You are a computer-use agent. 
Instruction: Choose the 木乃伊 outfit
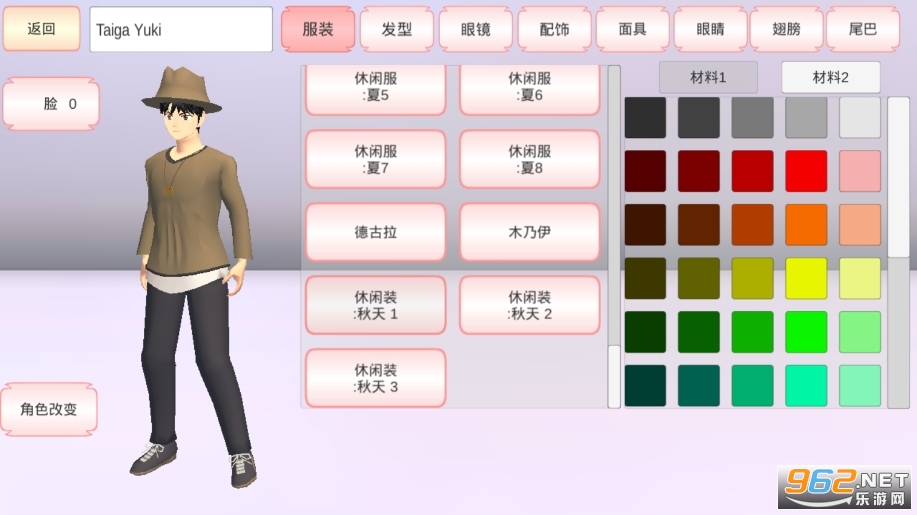529,232
